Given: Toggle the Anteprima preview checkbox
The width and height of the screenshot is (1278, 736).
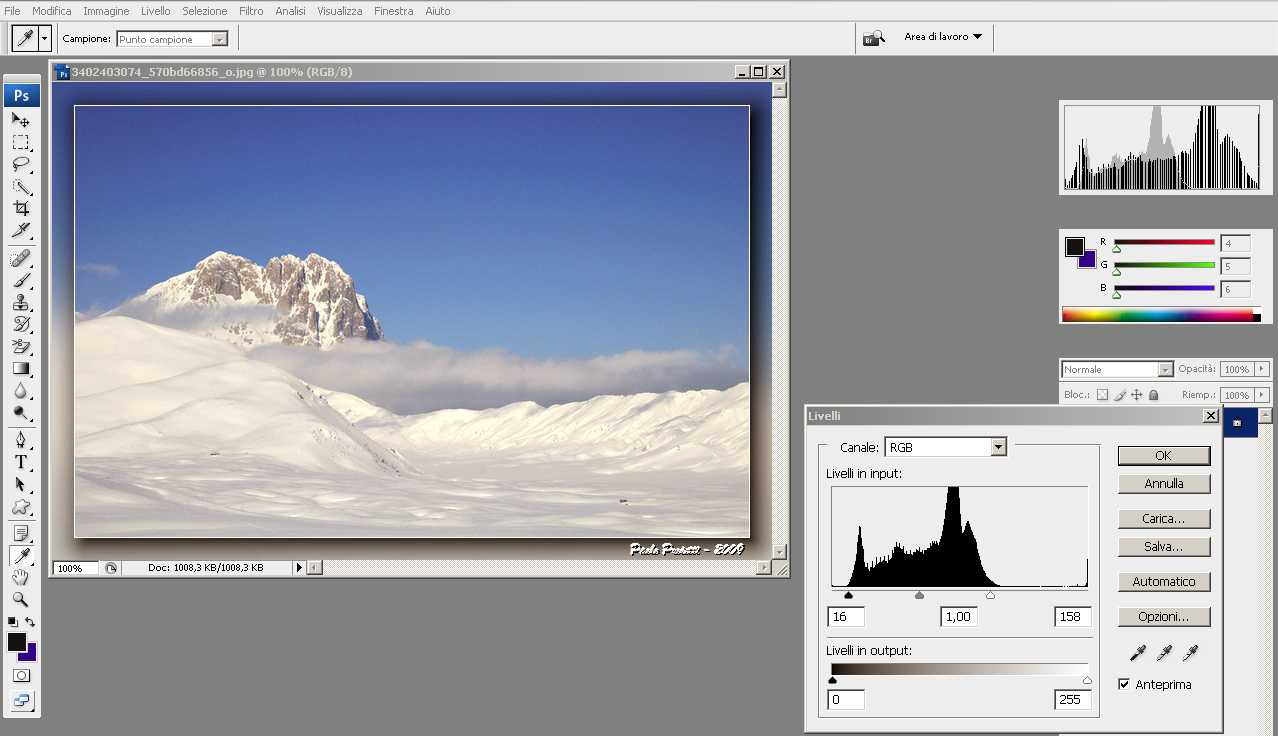Looking at the screenshot, I should tap(1124, 685).
